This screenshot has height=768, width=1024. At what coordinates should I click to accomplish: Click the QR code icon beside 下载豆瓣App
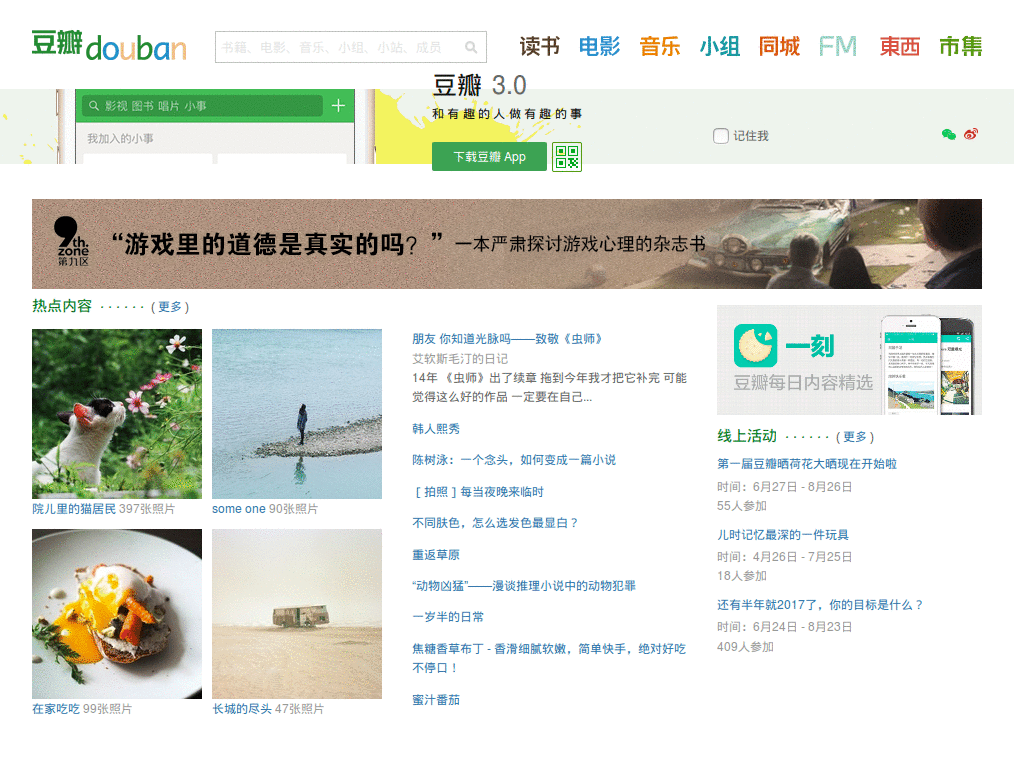coord(567,157)
